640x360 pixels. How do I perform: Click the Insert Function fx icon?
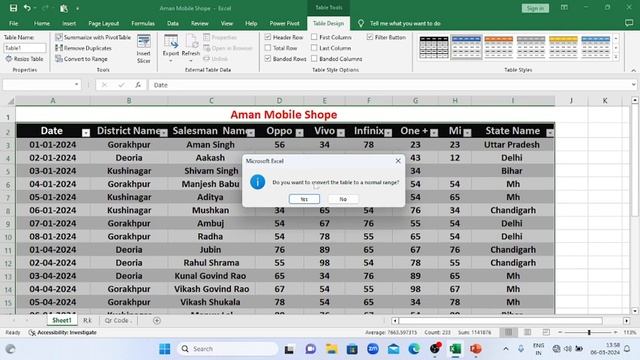[x=138, y=85]
